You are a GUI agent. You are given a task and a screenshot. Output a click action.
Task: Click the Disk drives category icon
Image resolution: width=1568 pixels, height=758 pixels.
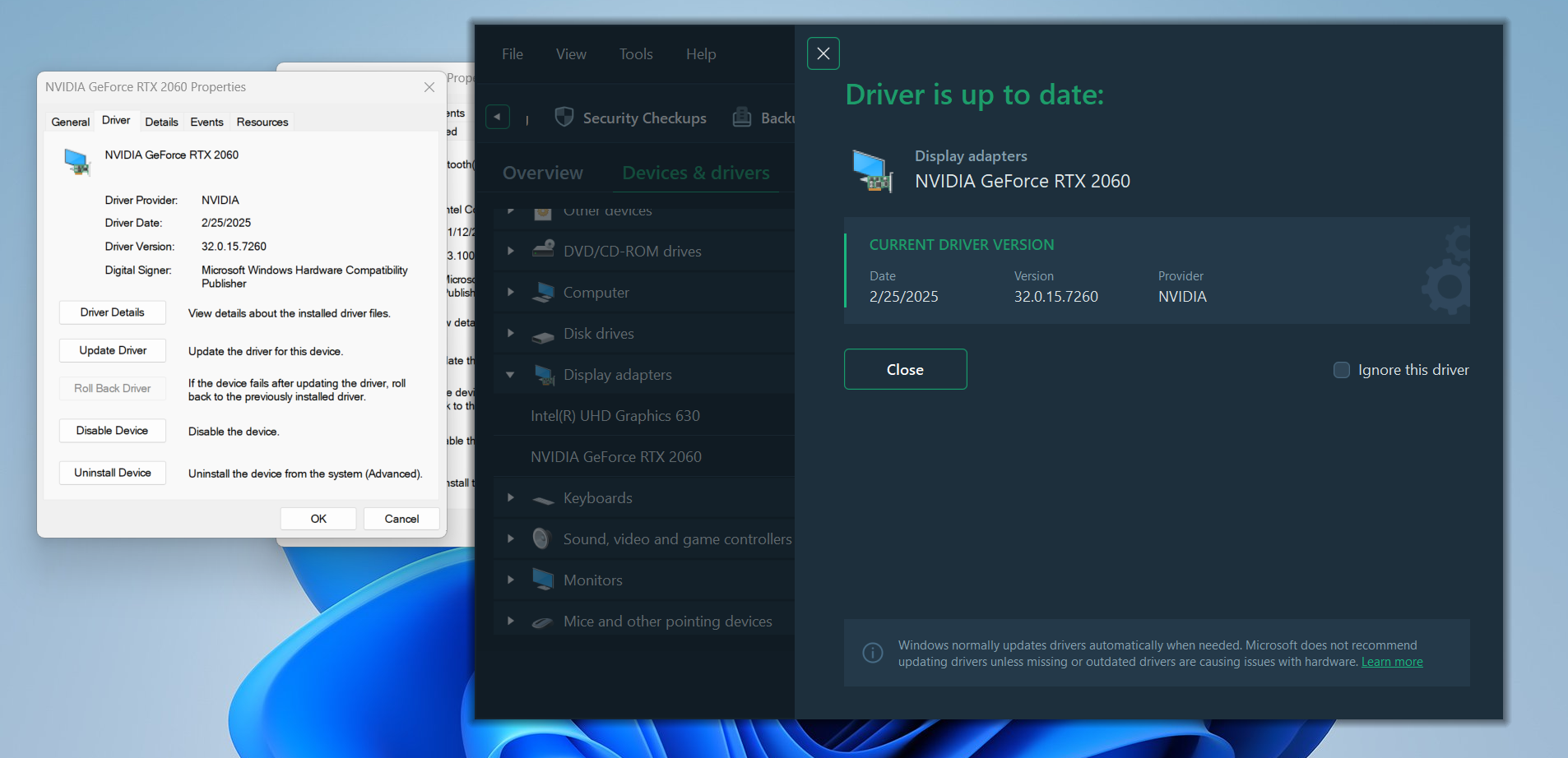(x=543, y=334)
